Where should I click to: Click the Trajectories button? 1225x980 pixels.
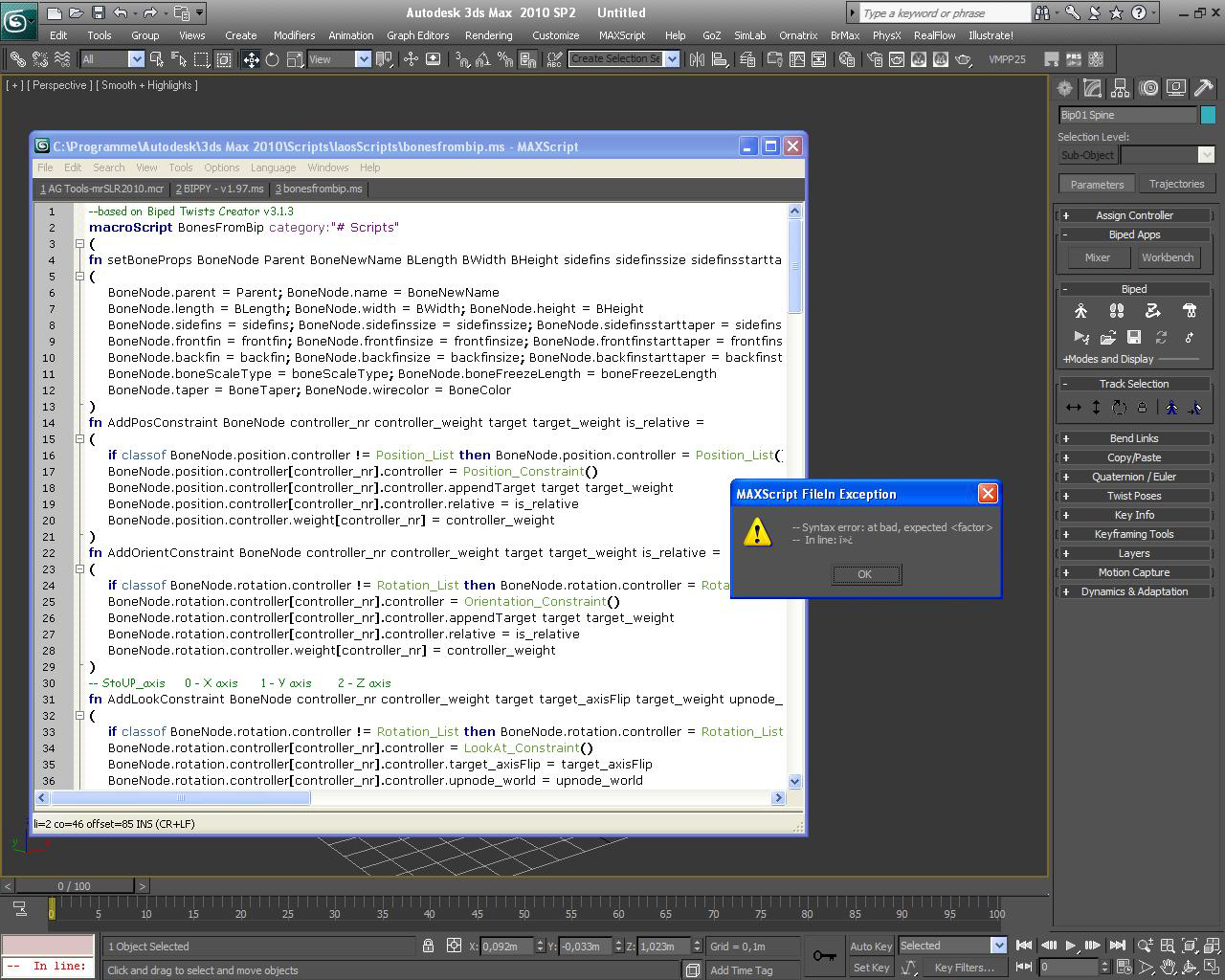click(x=1176, y=184)
